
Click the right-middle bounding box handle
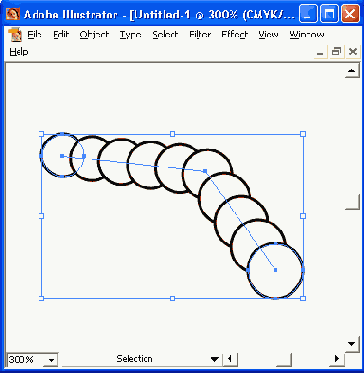click(x=303, y=216)
